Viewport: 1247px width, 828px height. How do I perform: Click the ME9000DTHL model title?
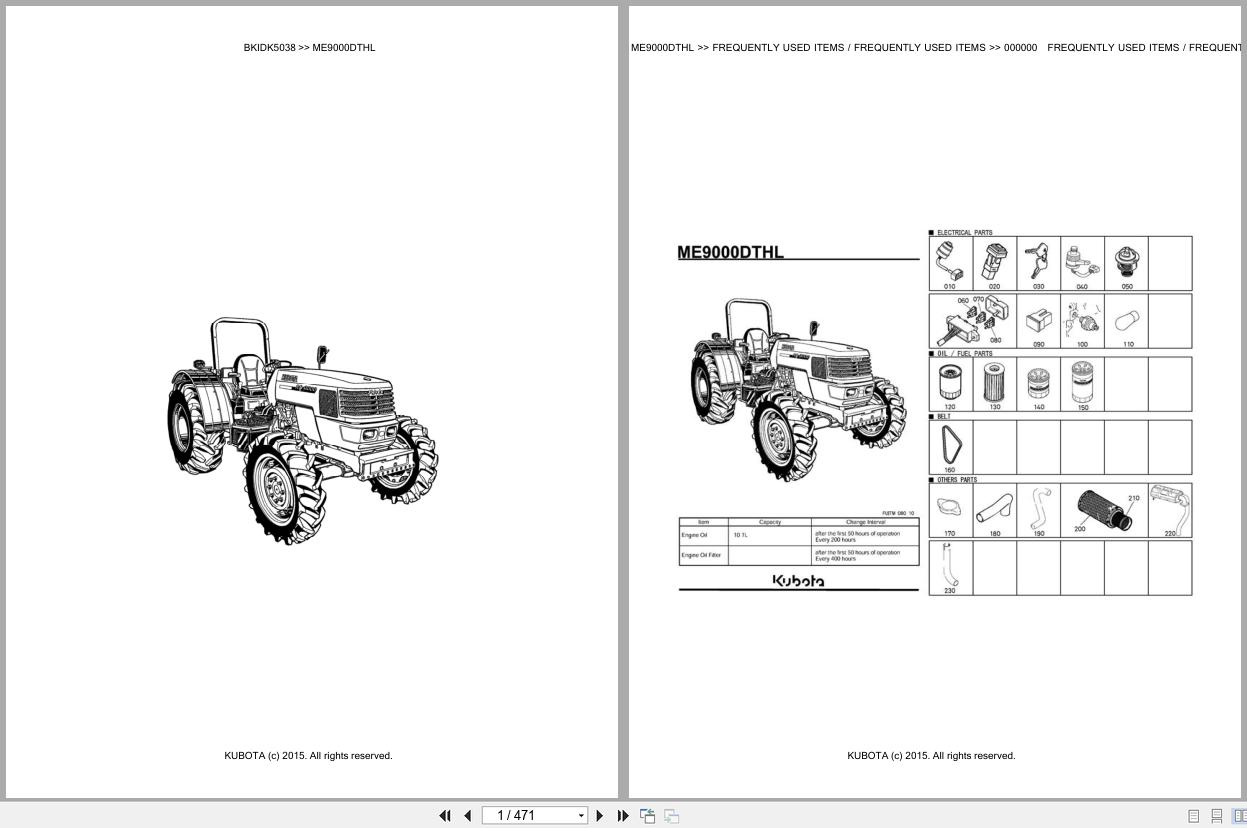[x=730, y=252]
